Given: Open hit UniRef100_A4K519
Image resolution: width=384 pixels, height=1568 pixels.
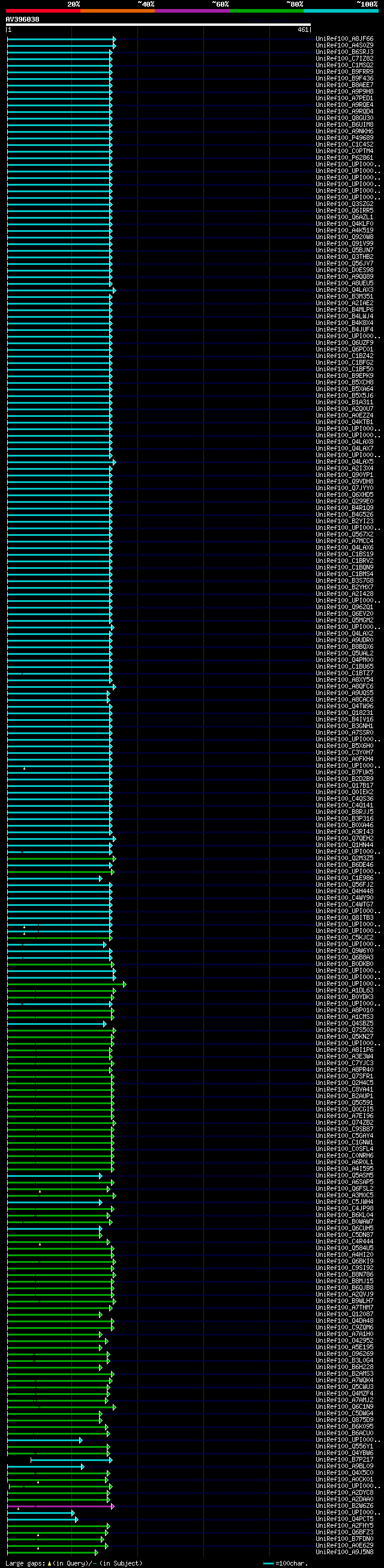Looking at the screenshot, I should 344,231.
